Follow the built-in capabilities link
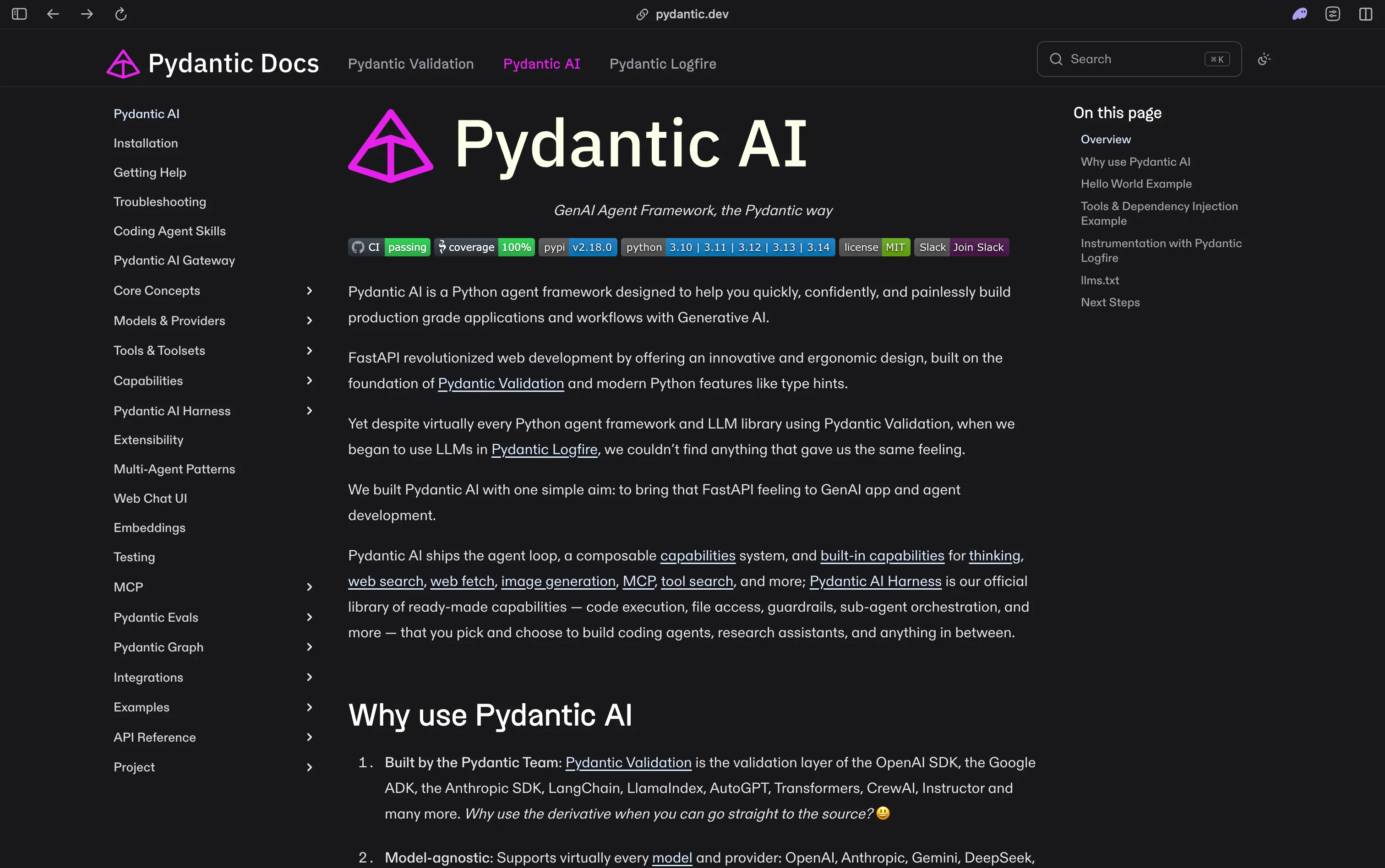Screen dimensions: 1385x868 882,556
